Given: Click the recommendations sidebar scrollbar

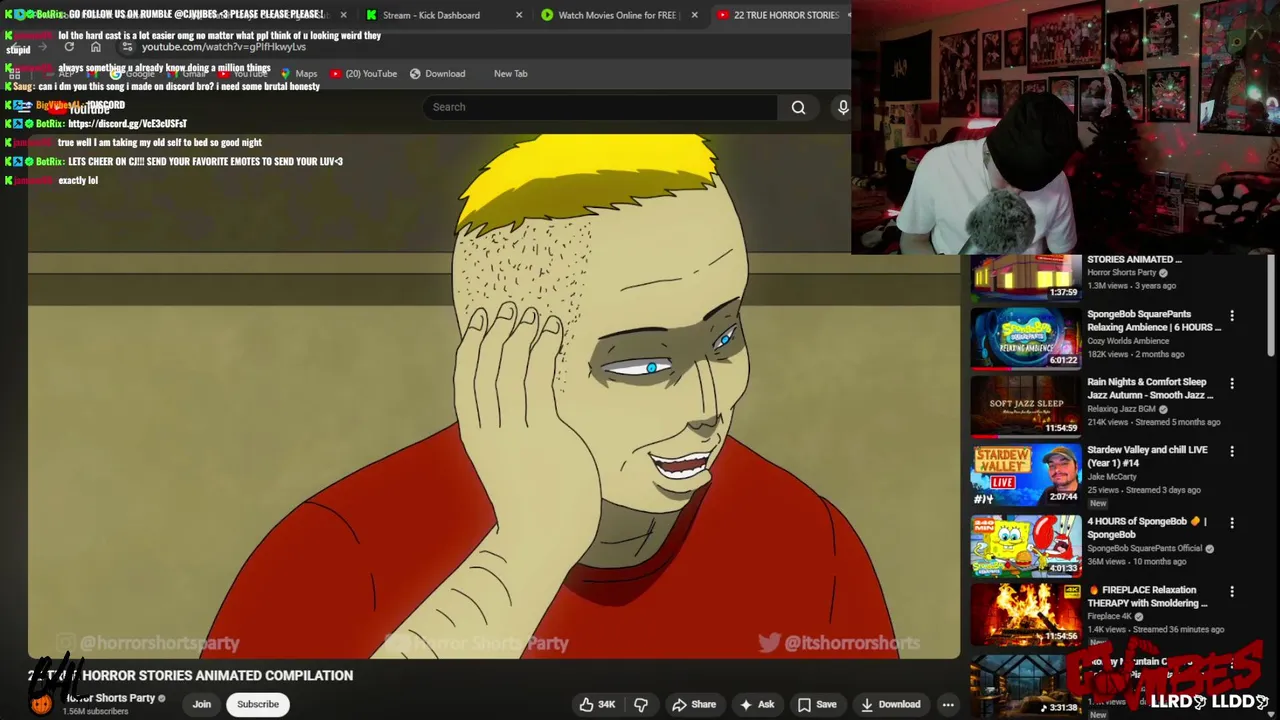Looking at the screenshot, I should coord(1272,305).
